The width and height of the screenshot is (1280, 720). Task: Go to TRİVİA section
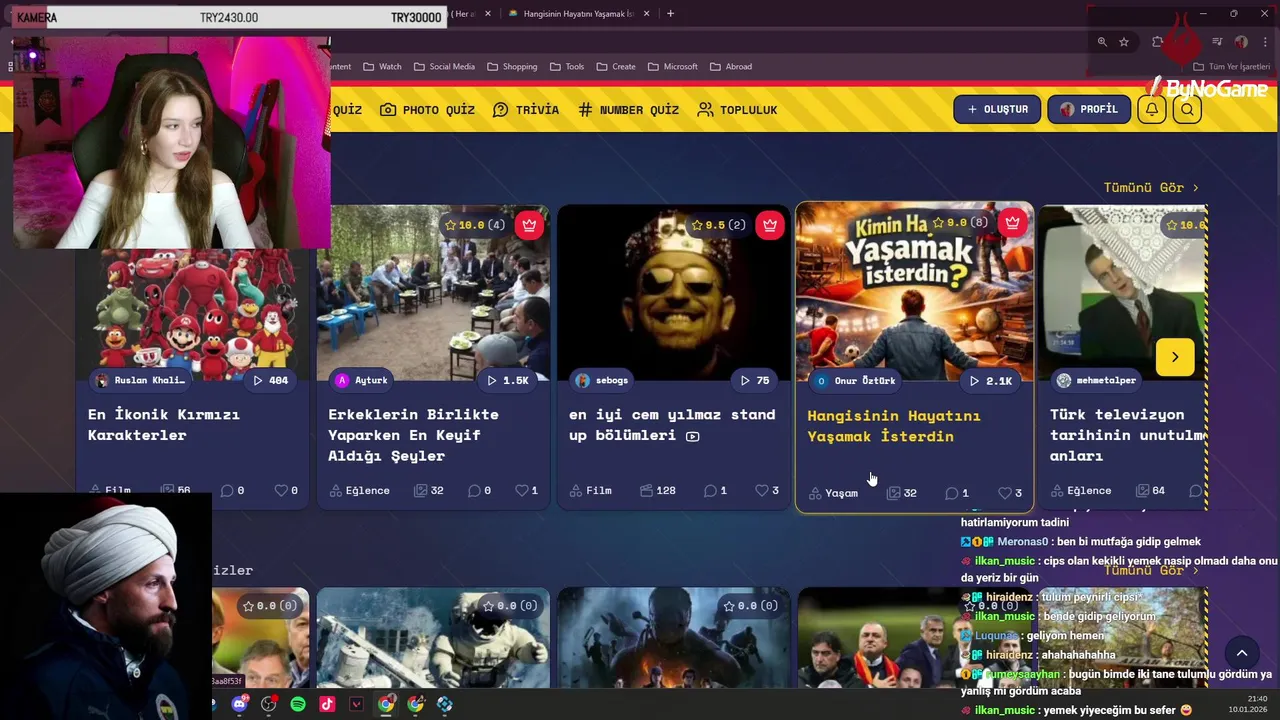[x=526, y=110]
